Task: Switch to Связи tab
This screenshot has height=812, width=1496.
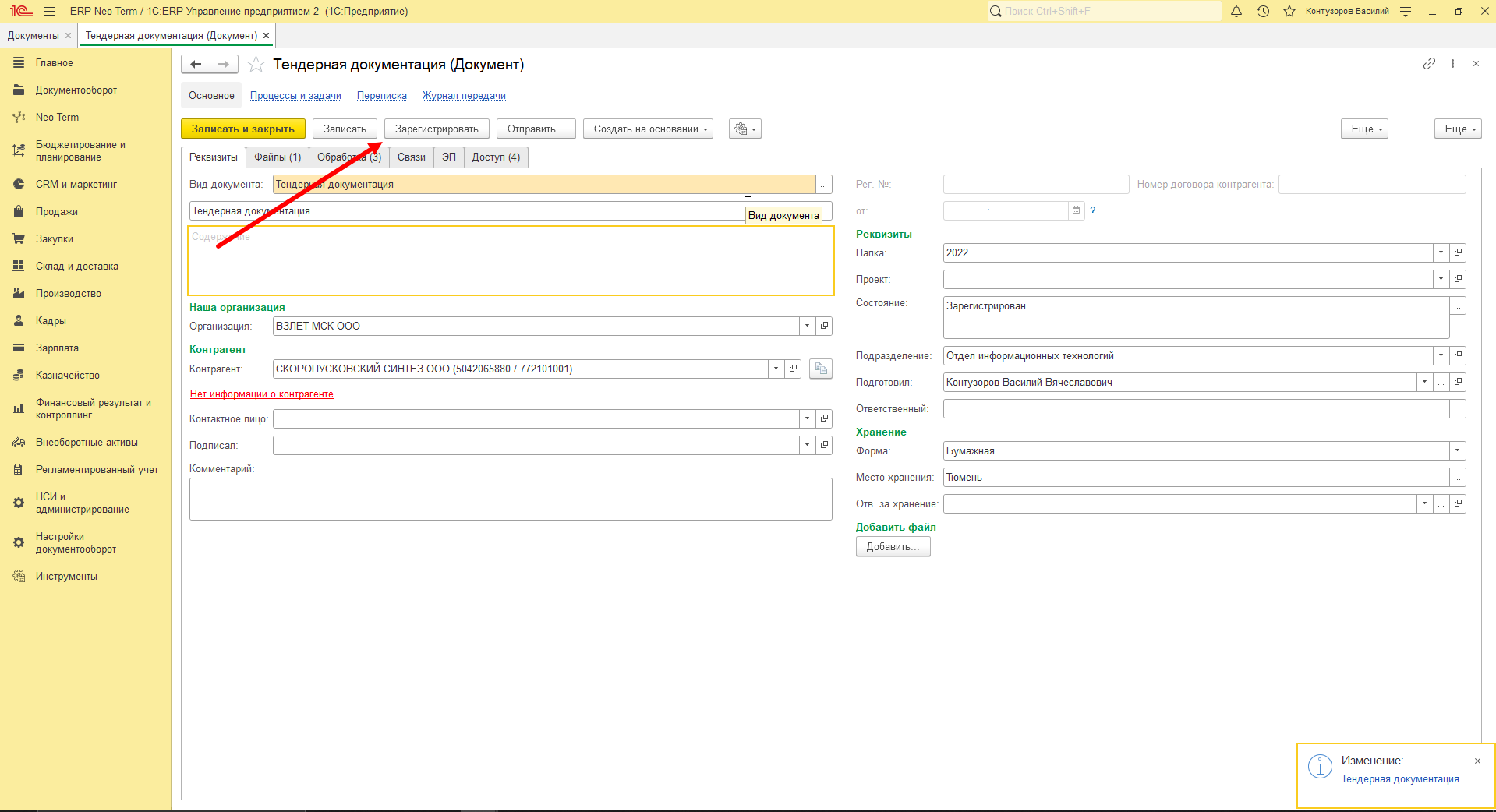Action: [411, 157]
